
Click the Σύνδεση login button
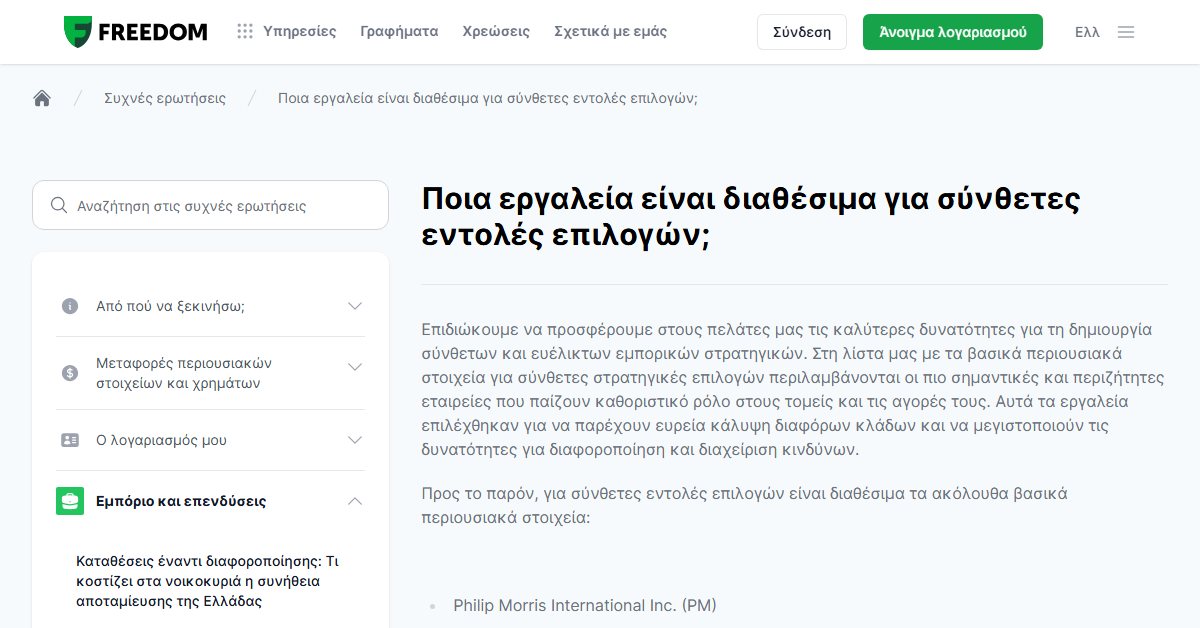[802, 32]
